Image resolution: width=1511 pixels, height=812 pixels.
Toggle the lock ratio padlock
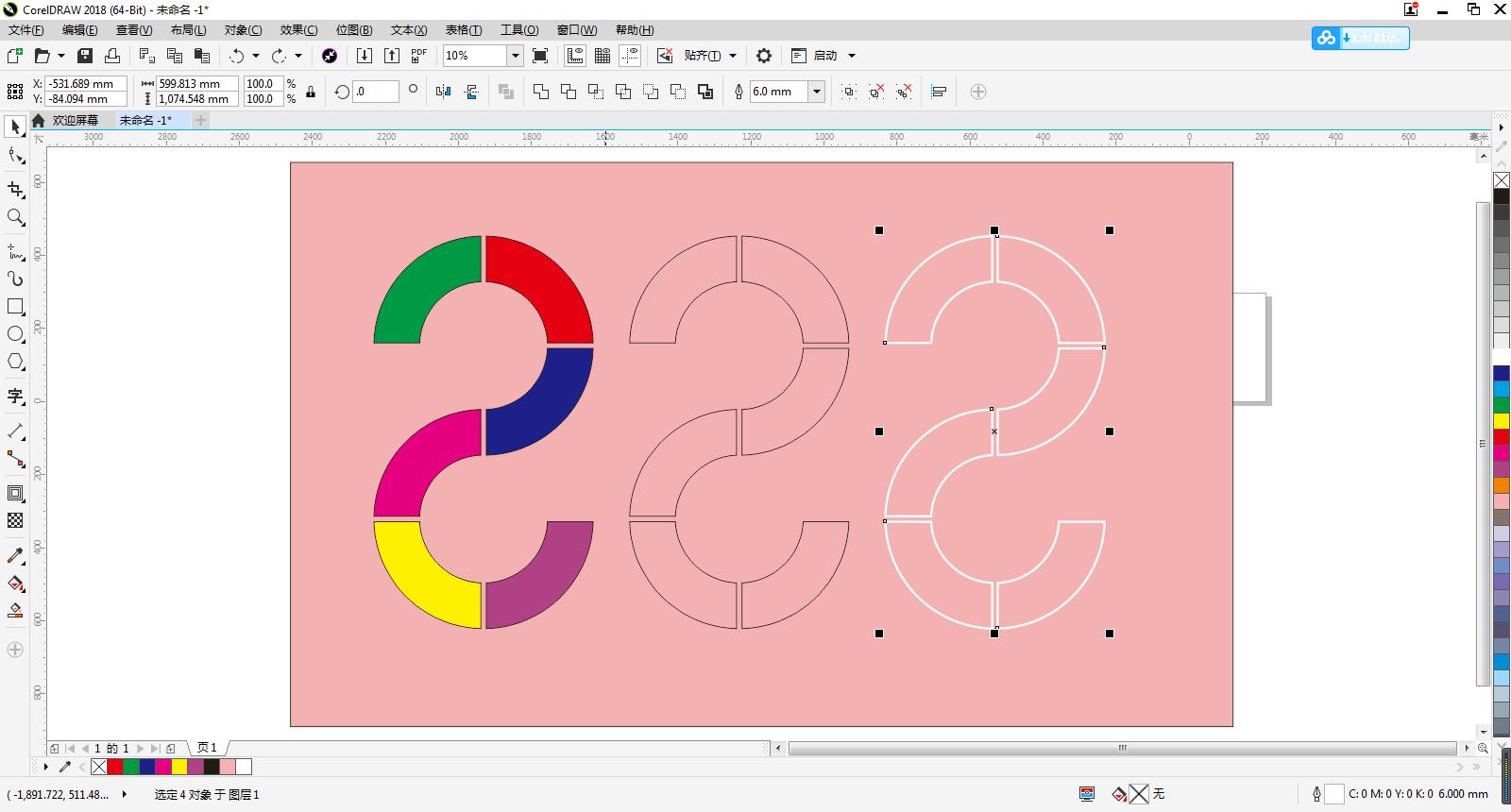pos(311,92)
